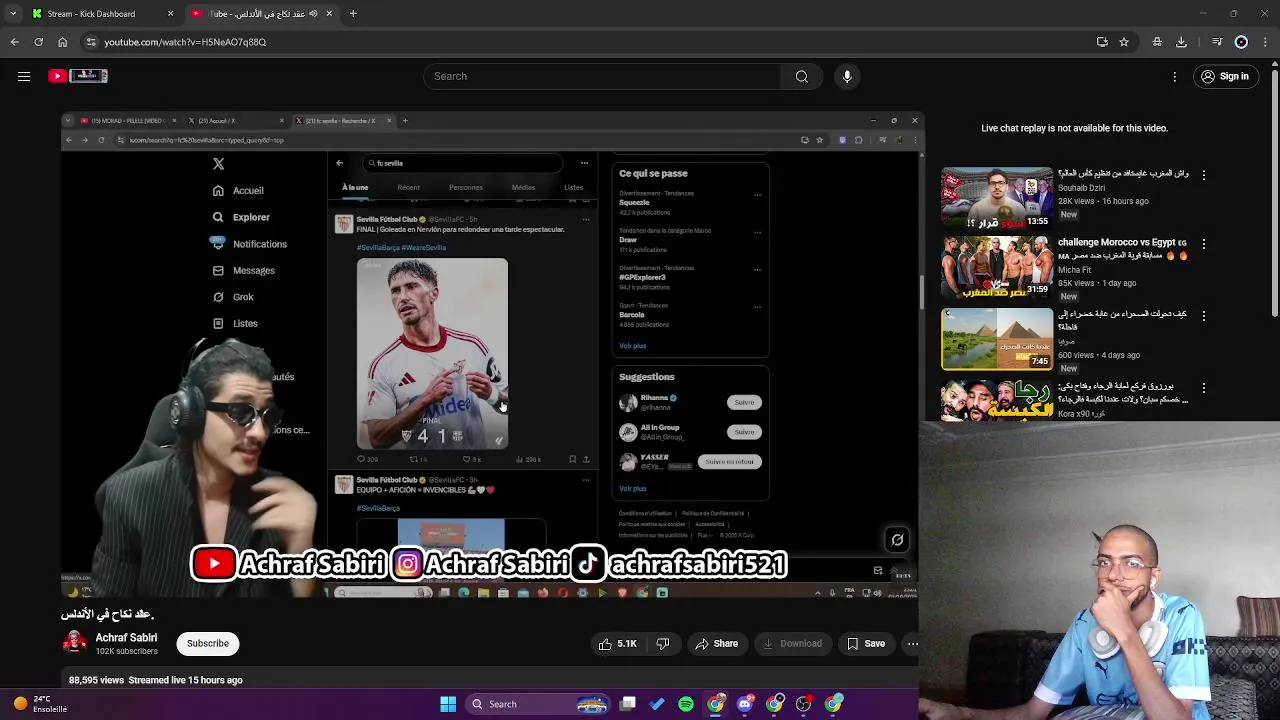Open the tab search dropdown arrow
This screenshot has width=1280, height=720.
point(13,13)
